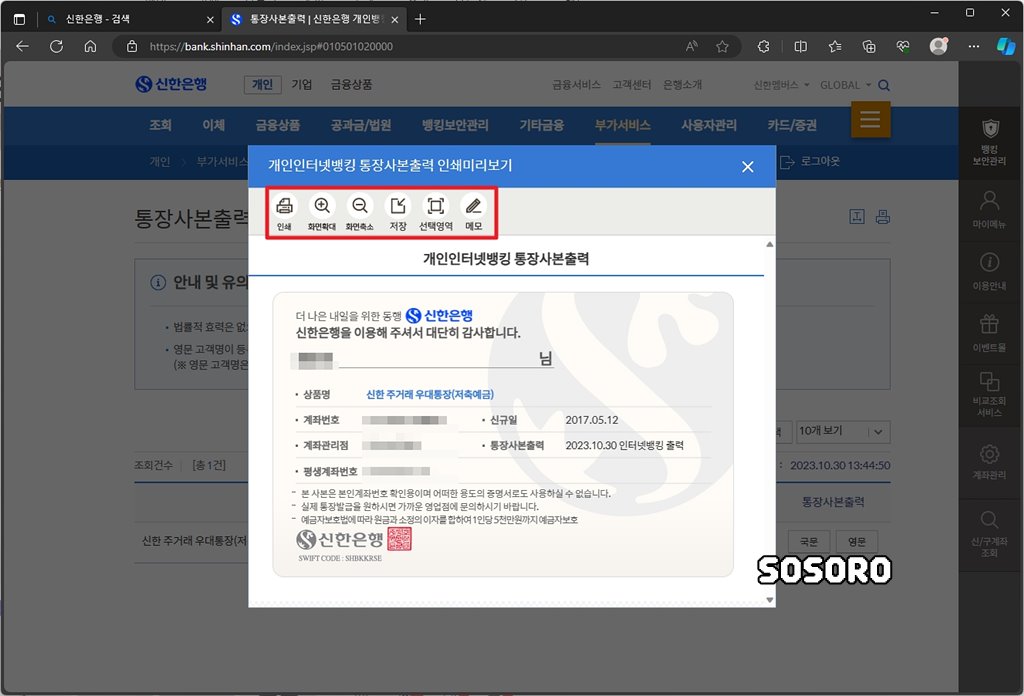Click the 영문 output button
Viewport: 1024px width, 696px height.
pyautogui.click(x=857, y=541)
